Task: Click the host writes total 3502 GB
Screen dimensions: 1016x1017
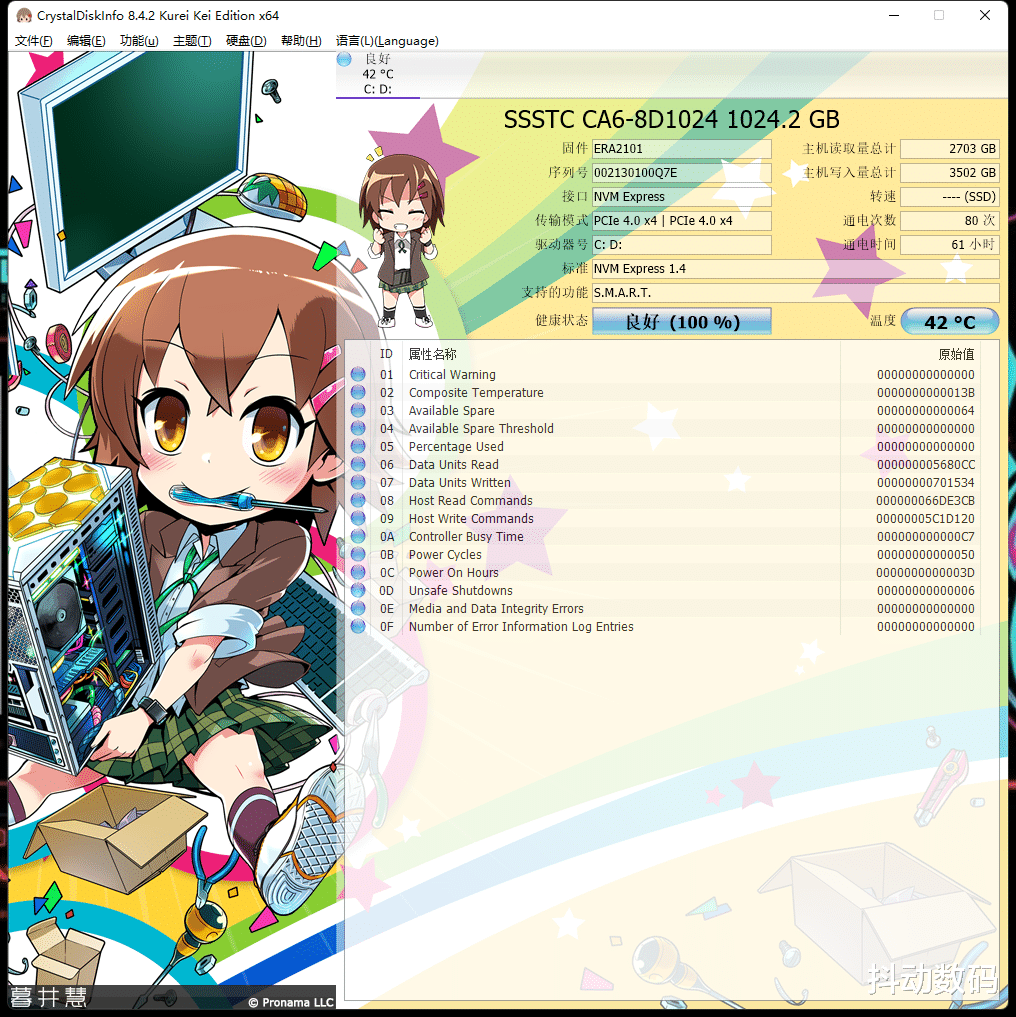Action: [950, 173]
